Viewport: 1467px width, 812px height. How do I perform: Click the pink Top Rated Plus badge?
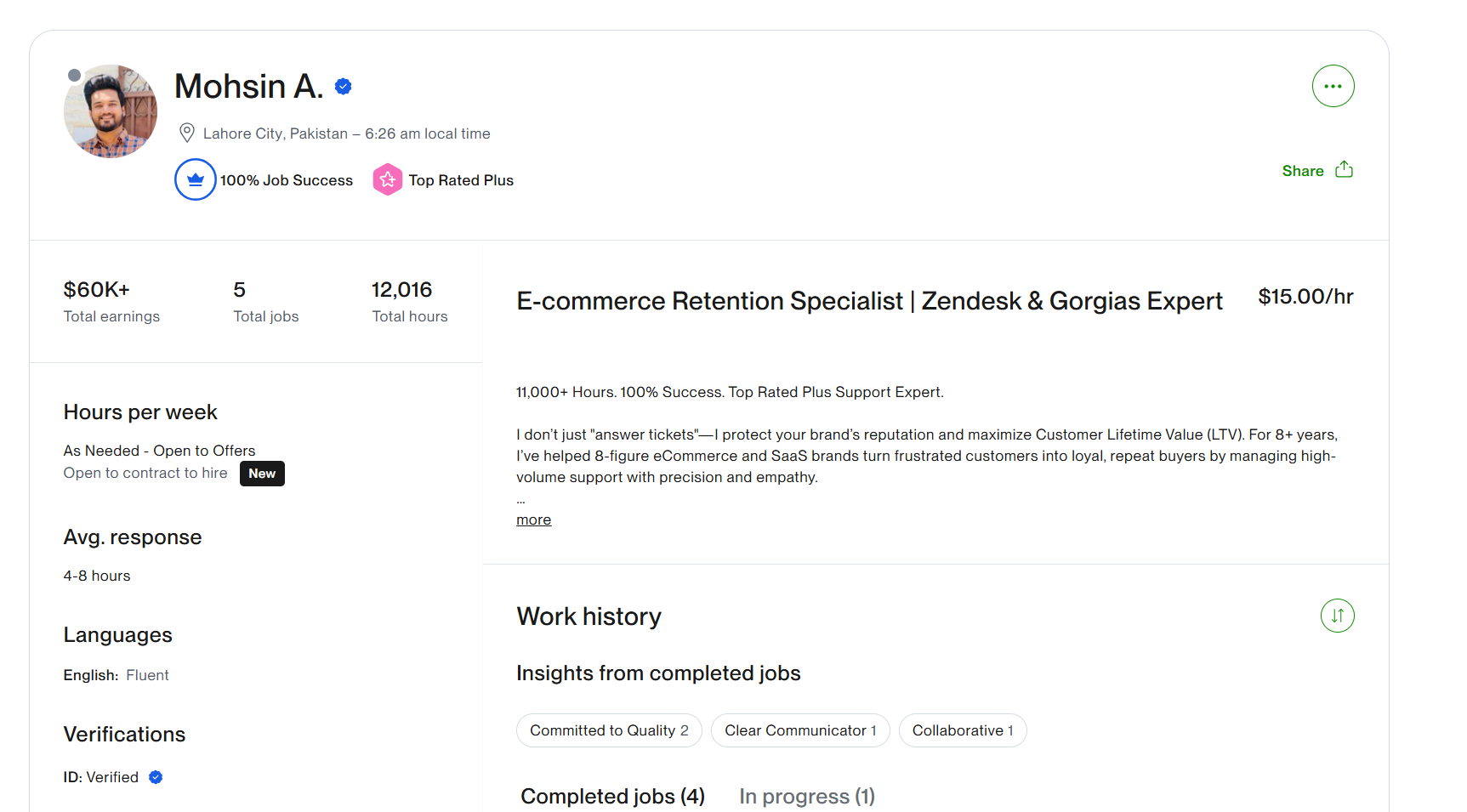388,179
